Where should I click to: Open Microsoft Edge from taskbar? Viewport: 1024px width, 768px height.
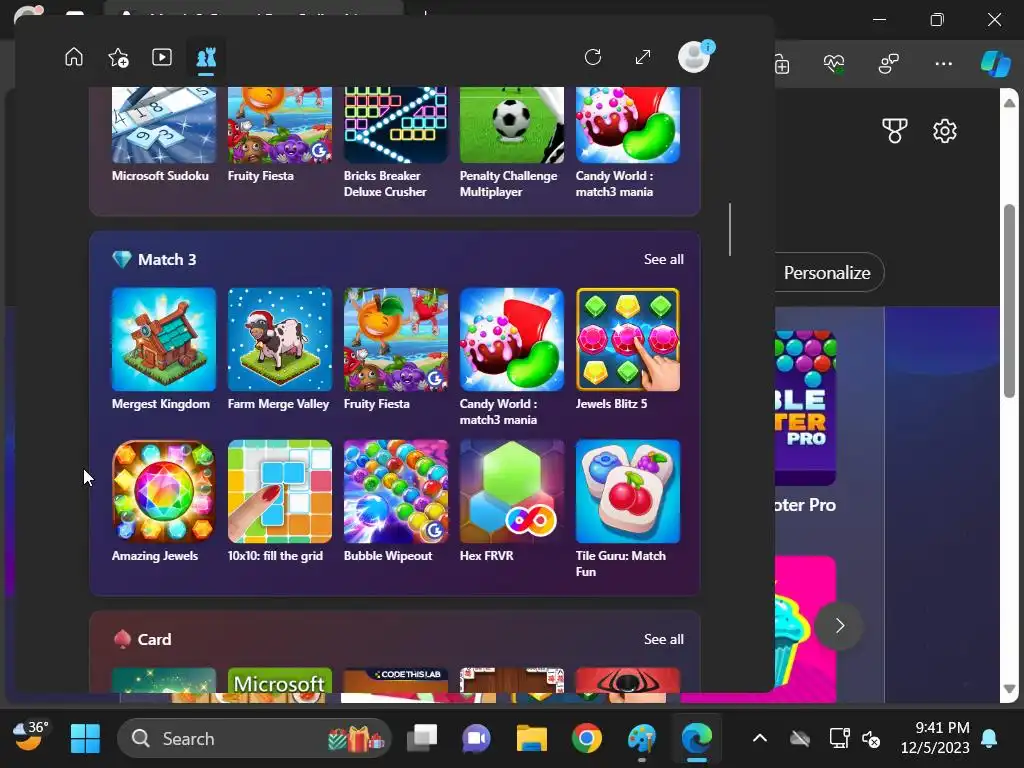697,739
